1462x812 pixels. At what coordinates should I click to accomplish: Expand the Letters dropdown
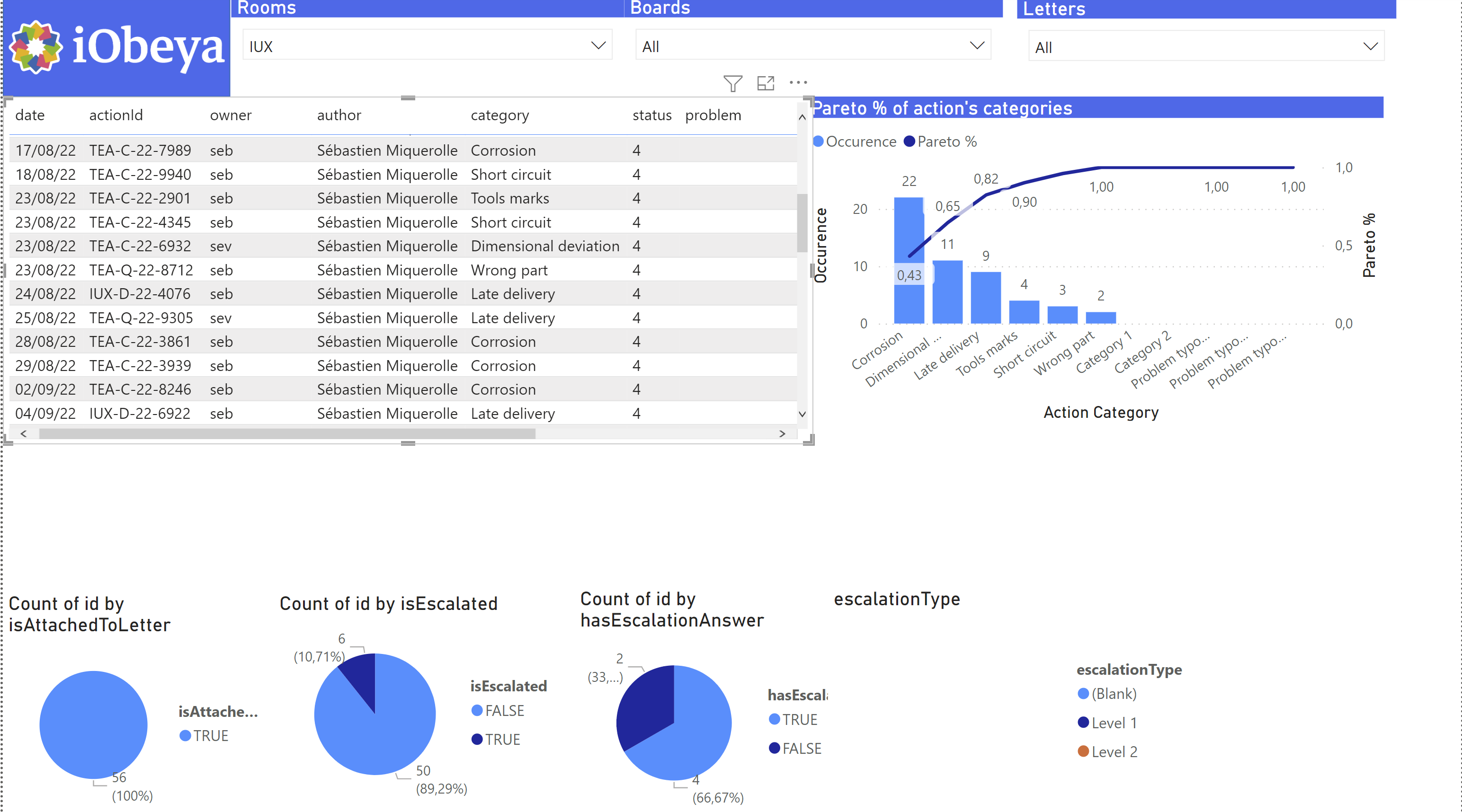click(x=1370, y=46)
